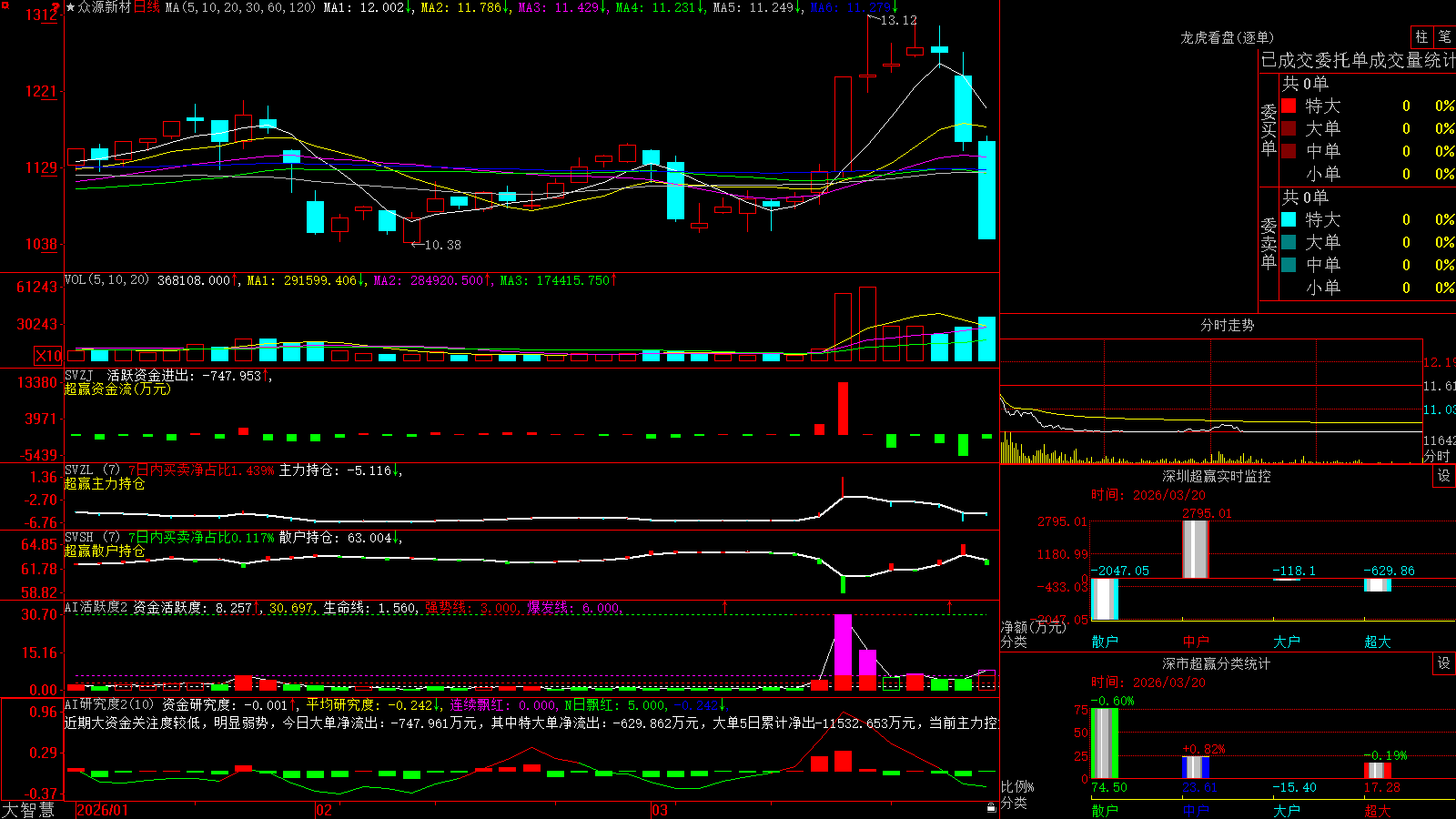Click the dark red 大单 buy-order swatch

click(x=1289, y=128)
